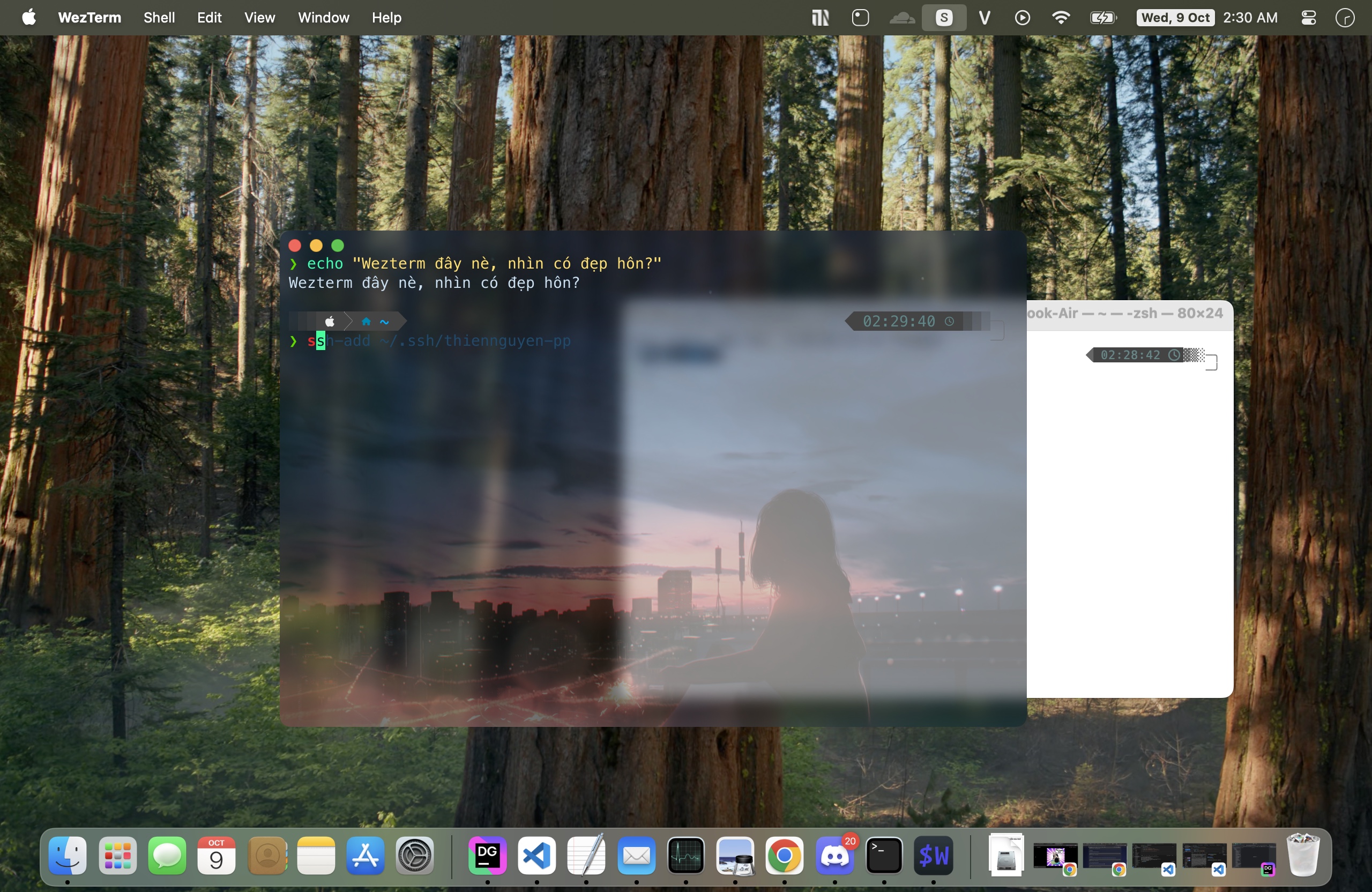Click the 02:28:42 timestamp in Terminal window

click(x=1130, y=355)
